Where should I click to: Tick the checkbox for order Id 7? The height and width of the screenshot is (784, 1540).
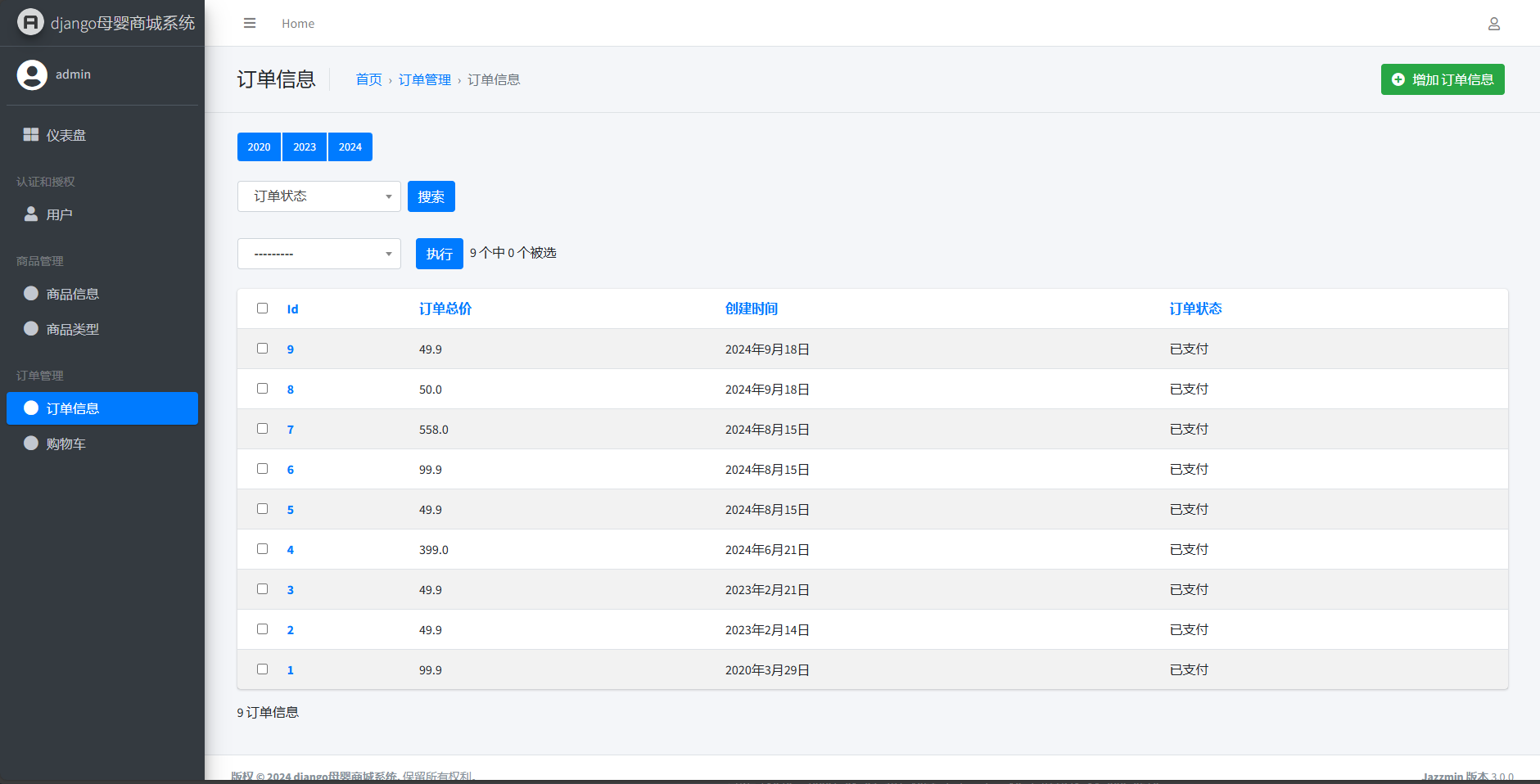click(262, 428)
